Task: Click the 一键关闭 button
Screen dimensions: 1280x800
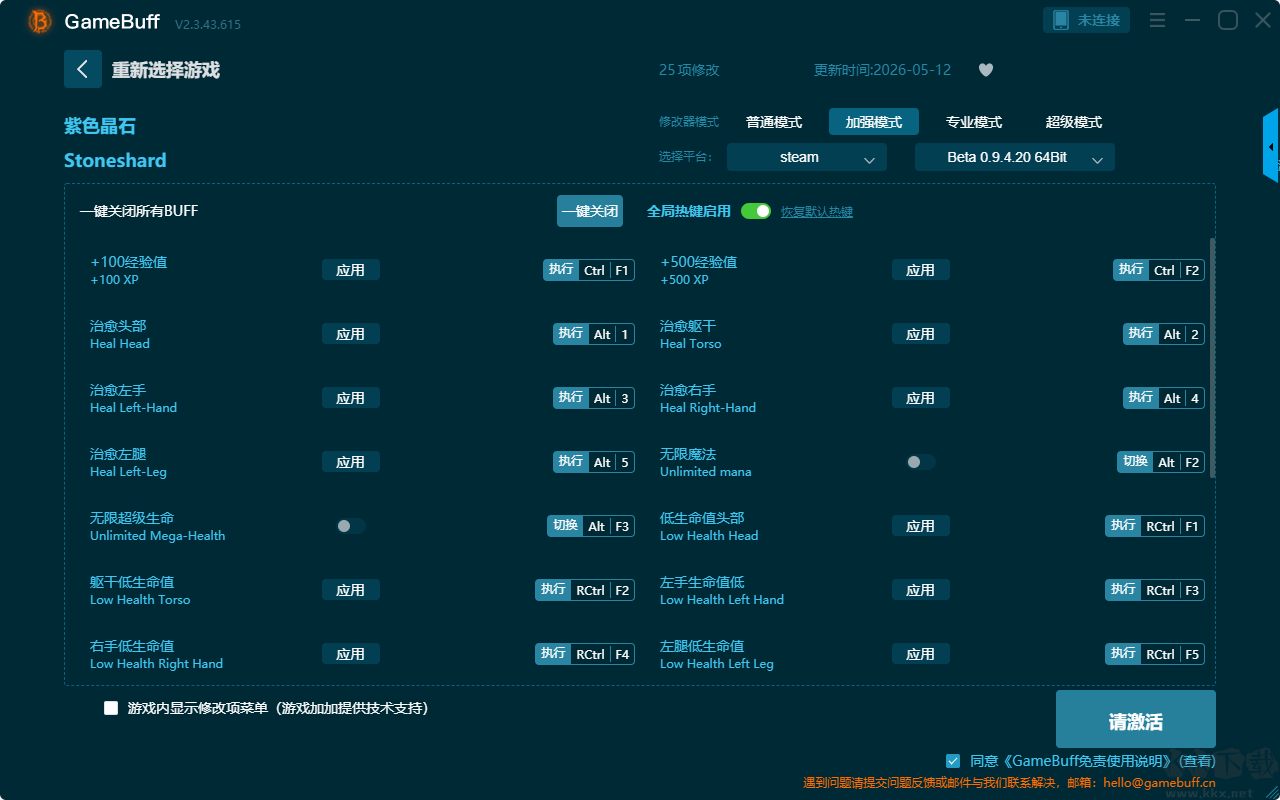Action: (590, 211)
